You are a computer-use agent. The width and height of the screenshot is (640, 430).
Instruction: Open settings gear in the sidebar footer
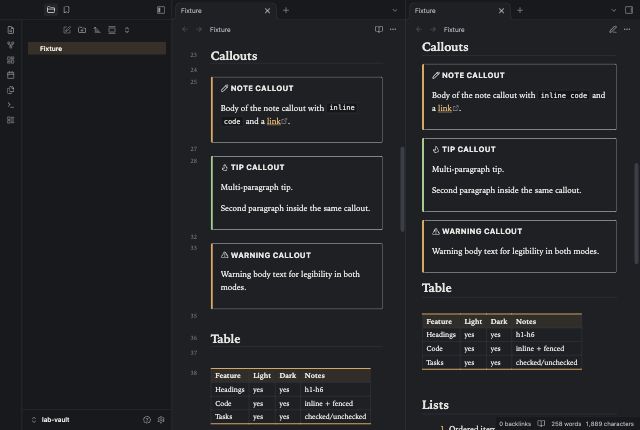(161, 419)
